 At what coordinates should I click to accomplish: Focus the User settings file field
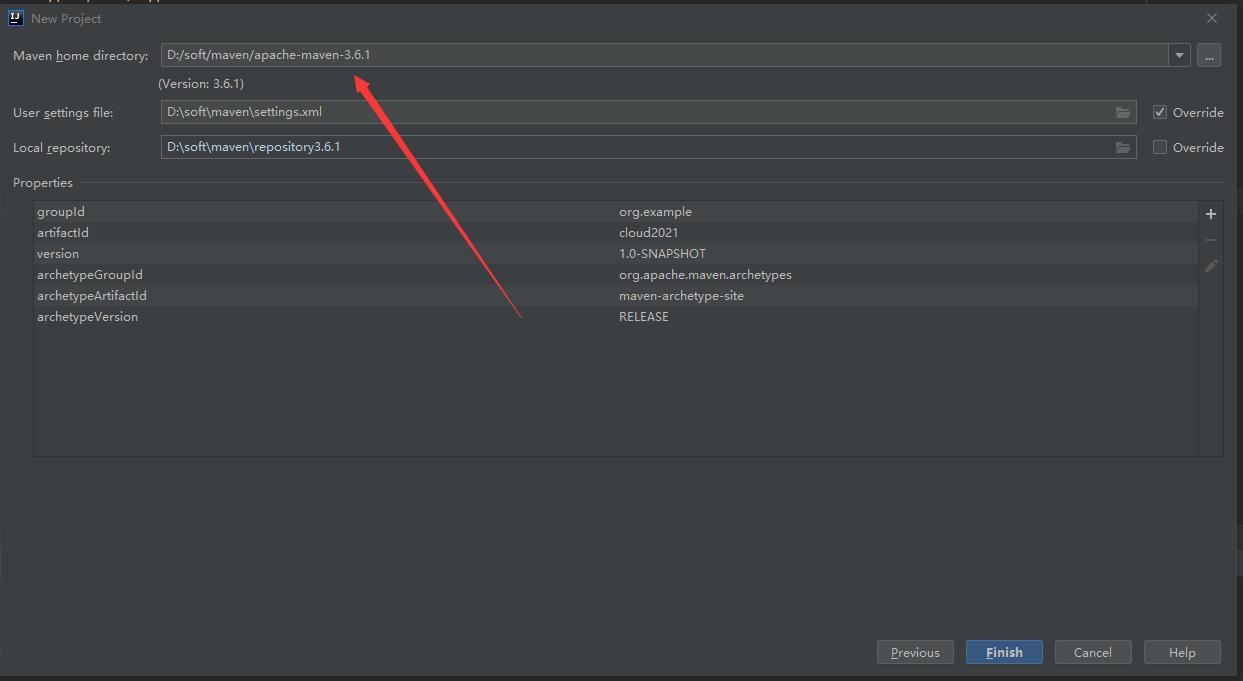pos(648,112)
